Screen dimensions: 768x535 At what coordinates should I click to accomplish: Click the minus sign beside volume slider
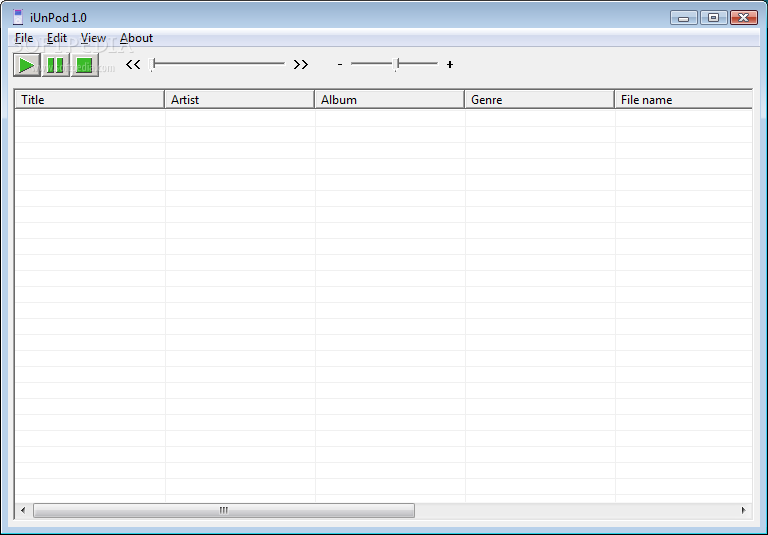point(340,65)
